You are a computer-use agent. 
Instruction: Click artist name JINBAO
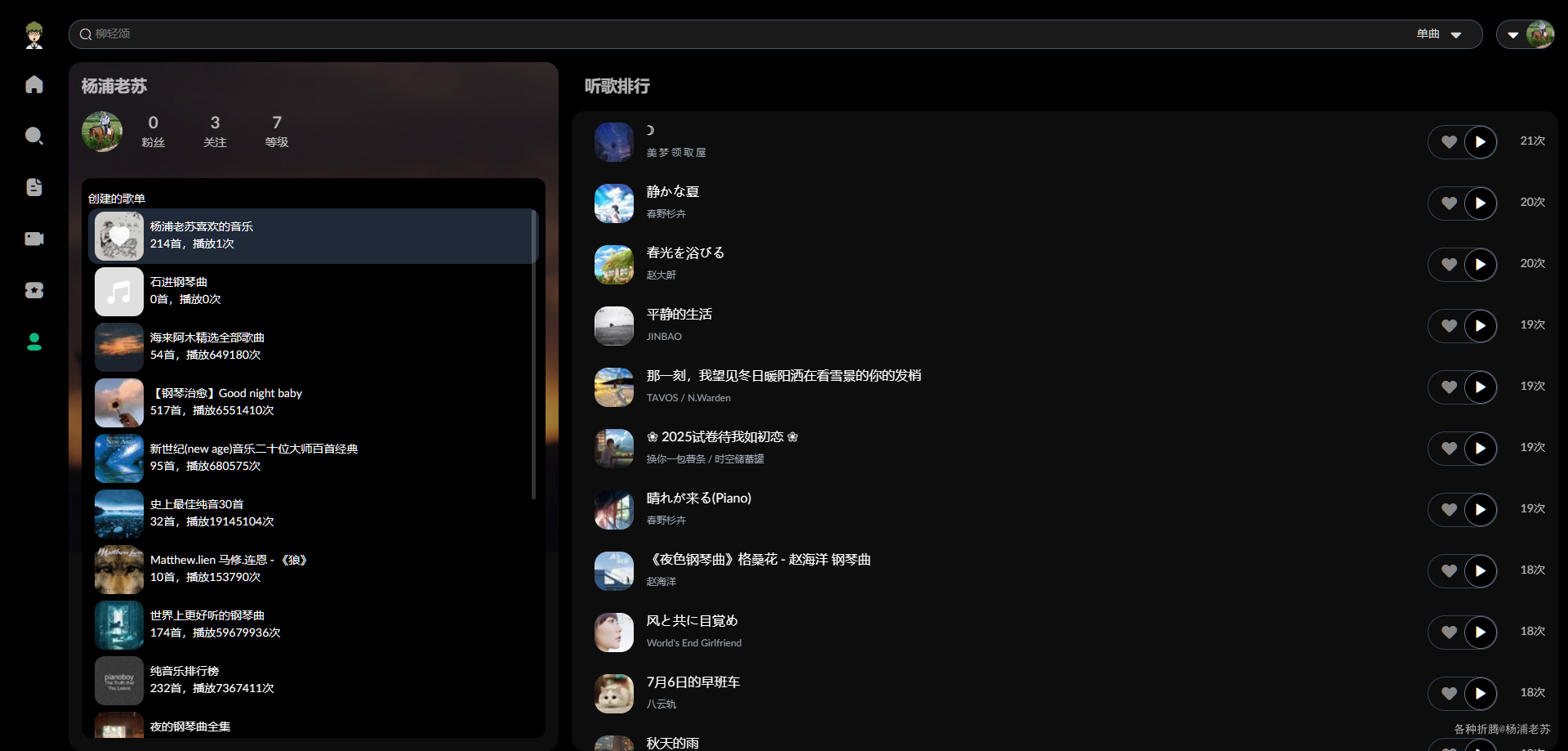664,337
